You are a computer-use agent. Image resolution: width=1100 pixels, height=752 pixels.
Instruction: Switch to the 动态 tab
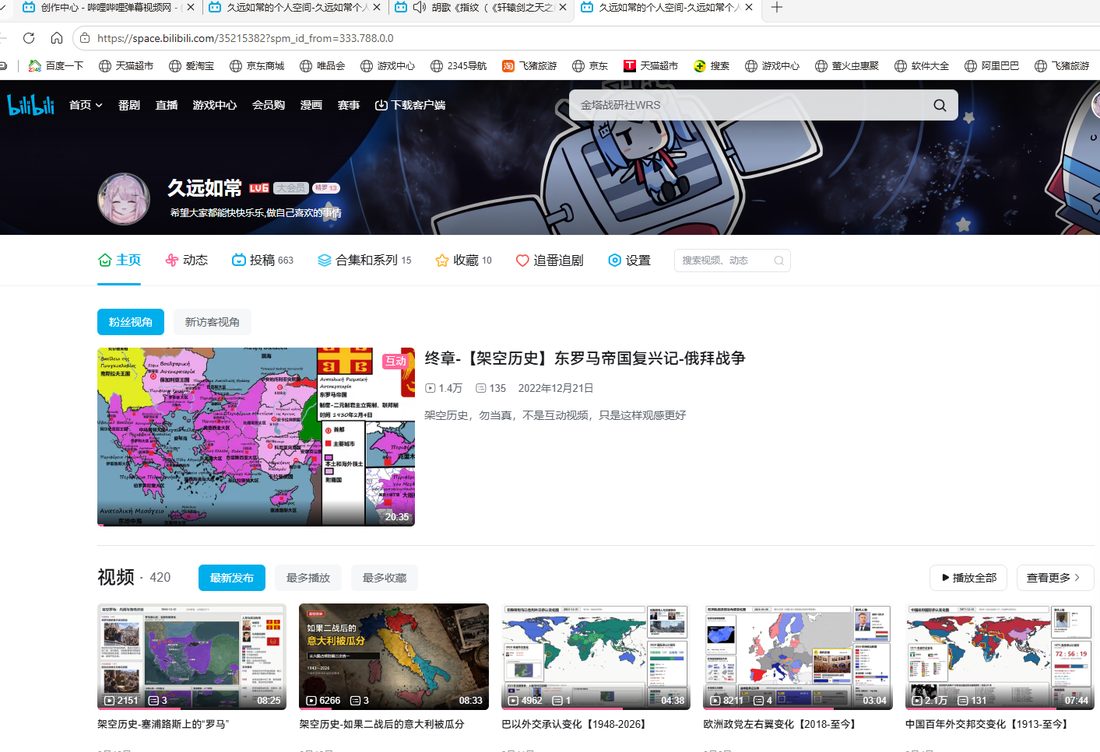(186, 260)
